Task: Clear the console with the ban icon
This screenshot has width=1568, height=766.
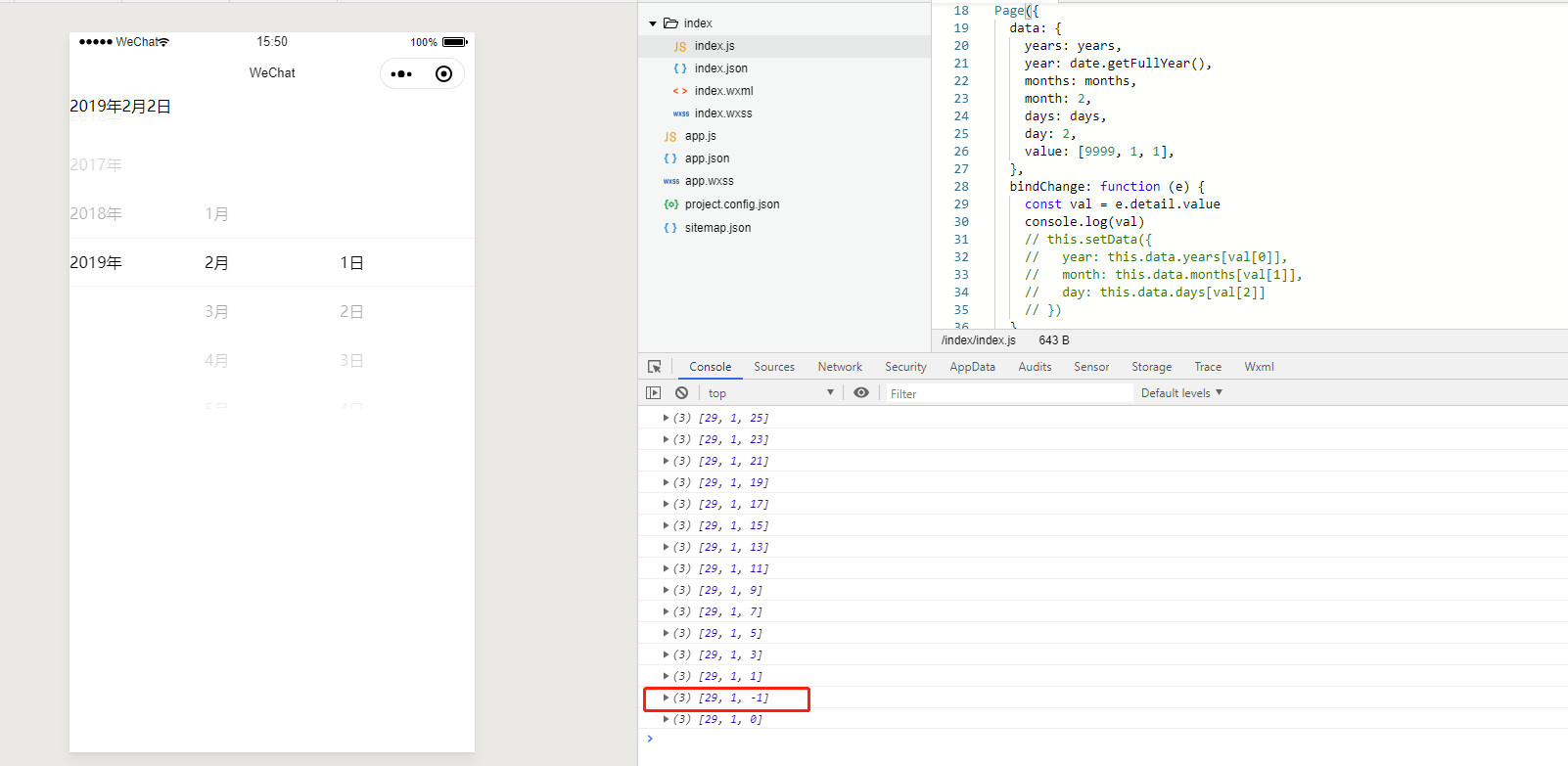Action: pyautogui.click(x=681, y=393)
